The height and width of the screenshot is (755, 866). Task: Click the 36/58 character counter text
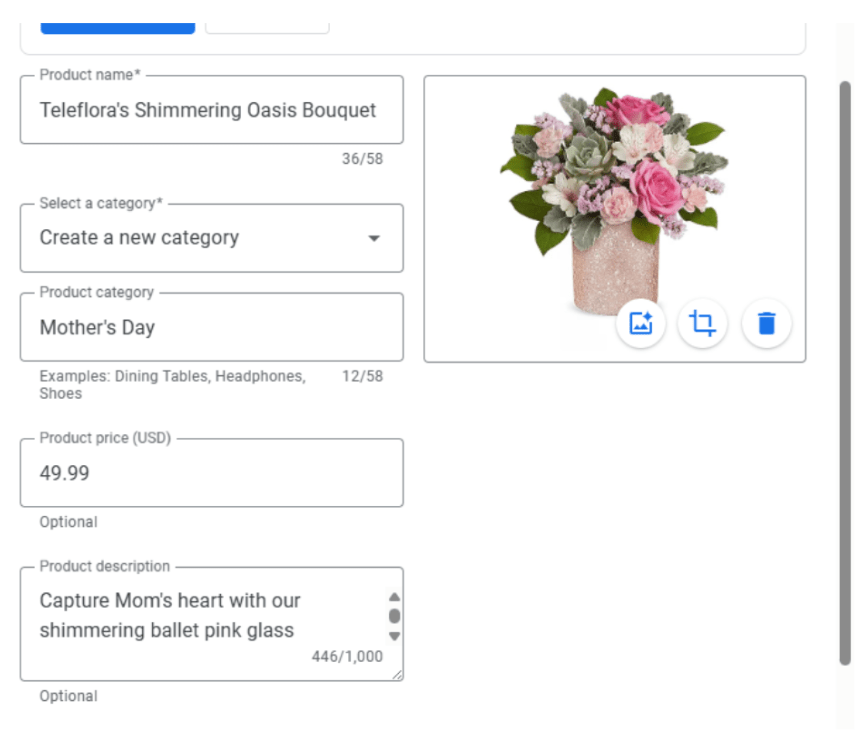(x=362, y=159)
